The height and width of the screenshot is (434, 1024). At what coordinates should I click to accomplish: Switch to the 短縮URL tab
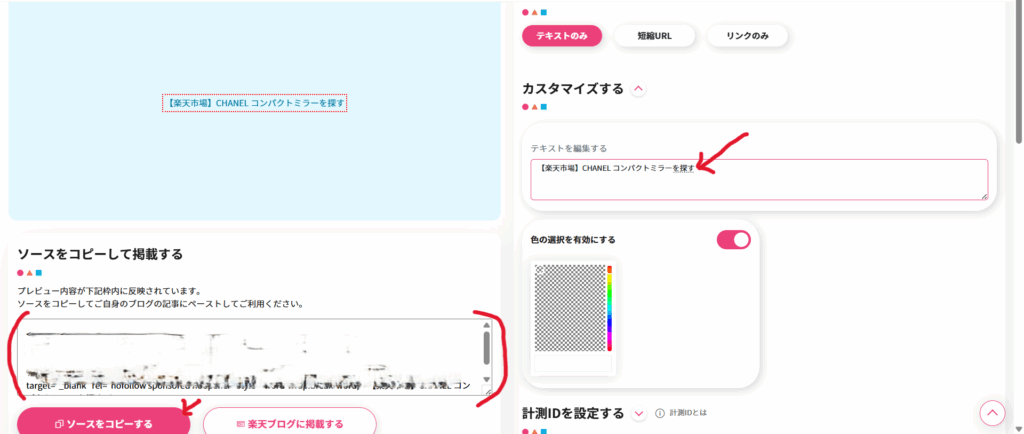pyautogui.click(x=655, y=36)
